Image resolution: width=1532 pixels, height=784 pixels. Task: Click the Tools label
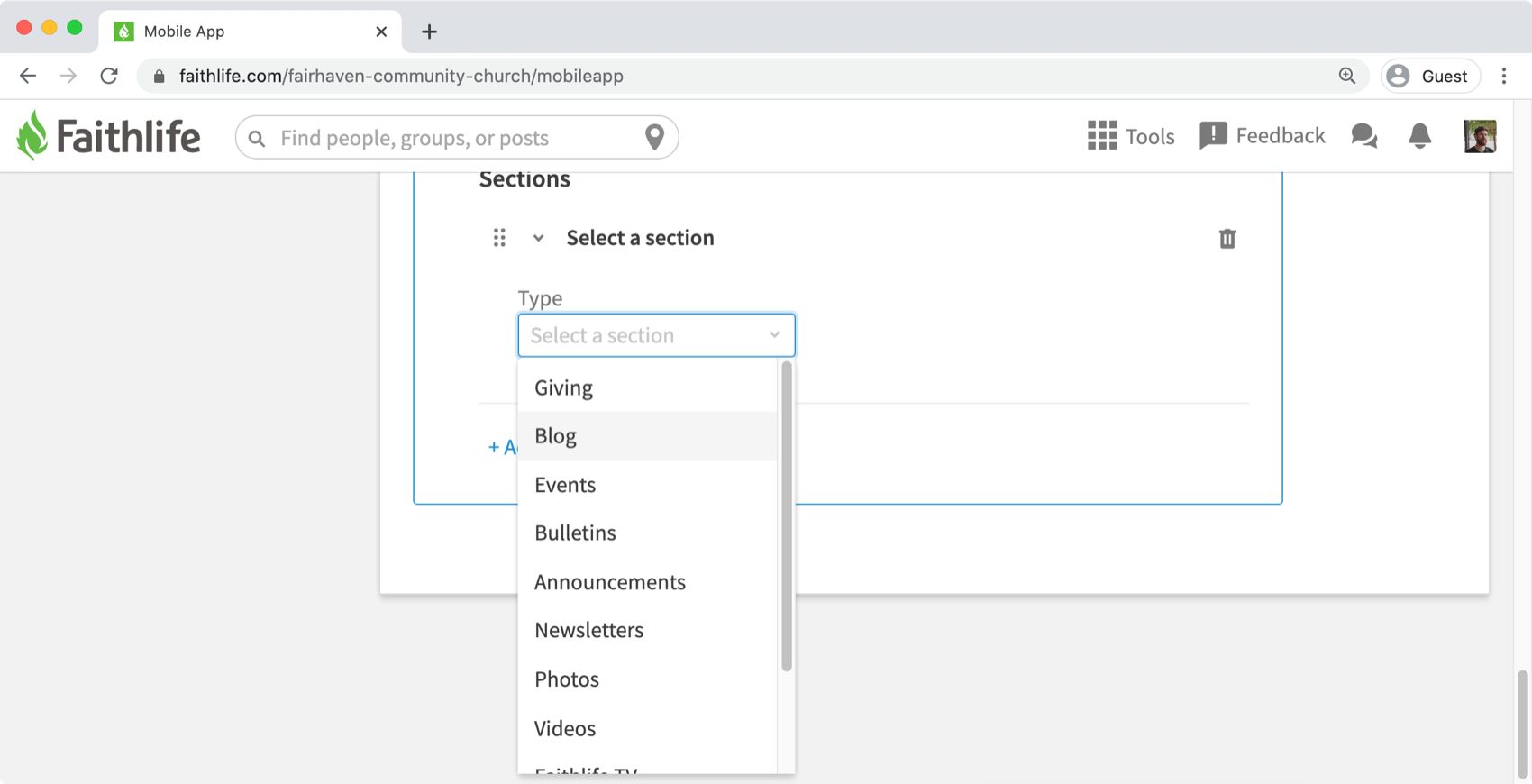click(x=1150, y=136)
